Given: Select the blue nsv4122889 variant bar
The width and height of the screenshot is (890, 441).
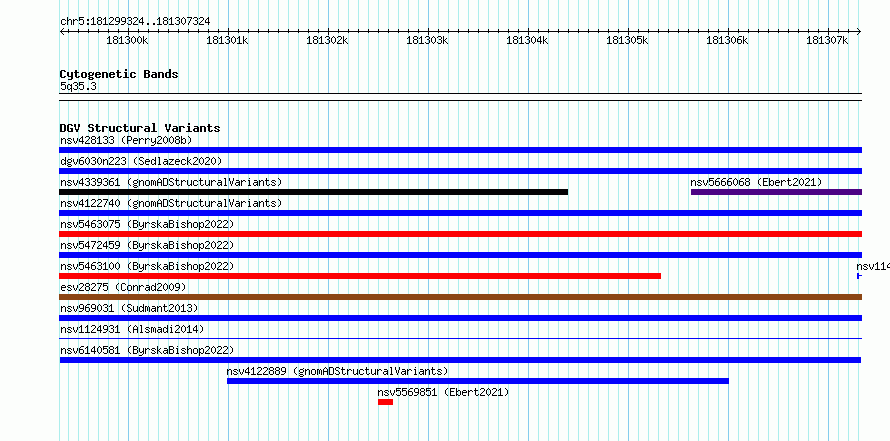Looking at the screenshot, I should pos(478,381).
